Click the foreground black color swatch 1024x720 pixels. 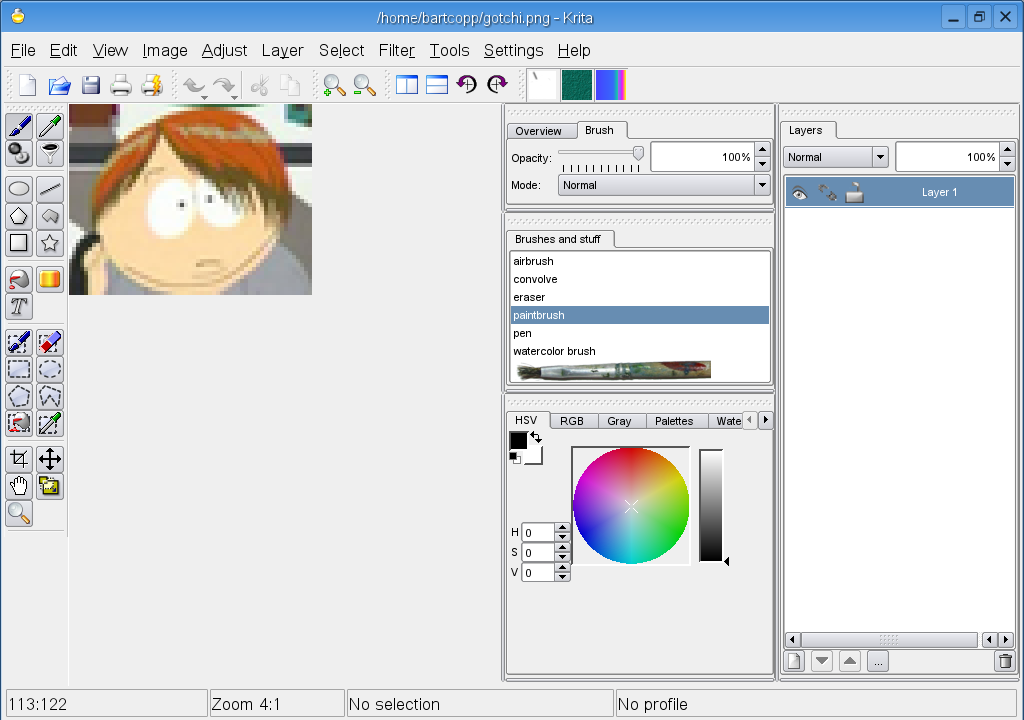coord(518,440)
